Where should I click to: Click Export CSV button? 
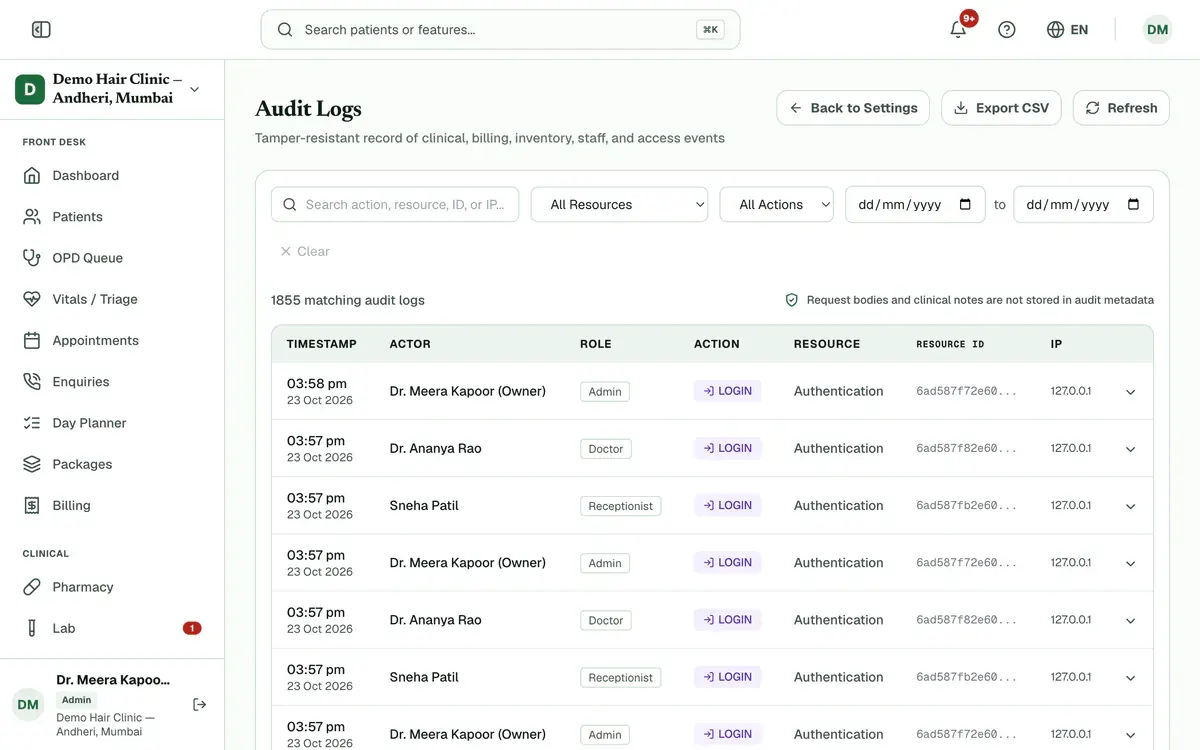[x=1001, y=108]
